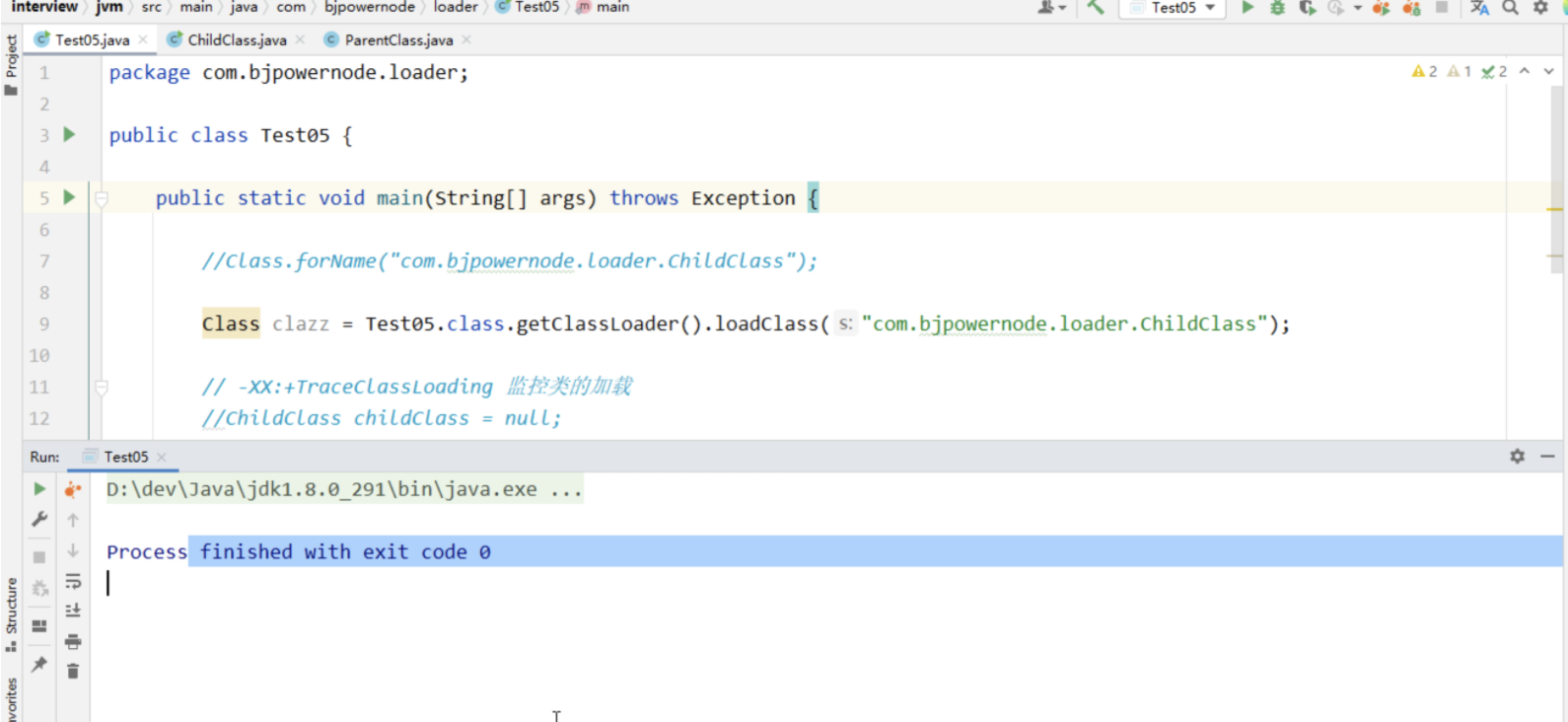Click 'throws' keyword in main signature
Screen dimensions: 1568x722
tap(644, 197)
